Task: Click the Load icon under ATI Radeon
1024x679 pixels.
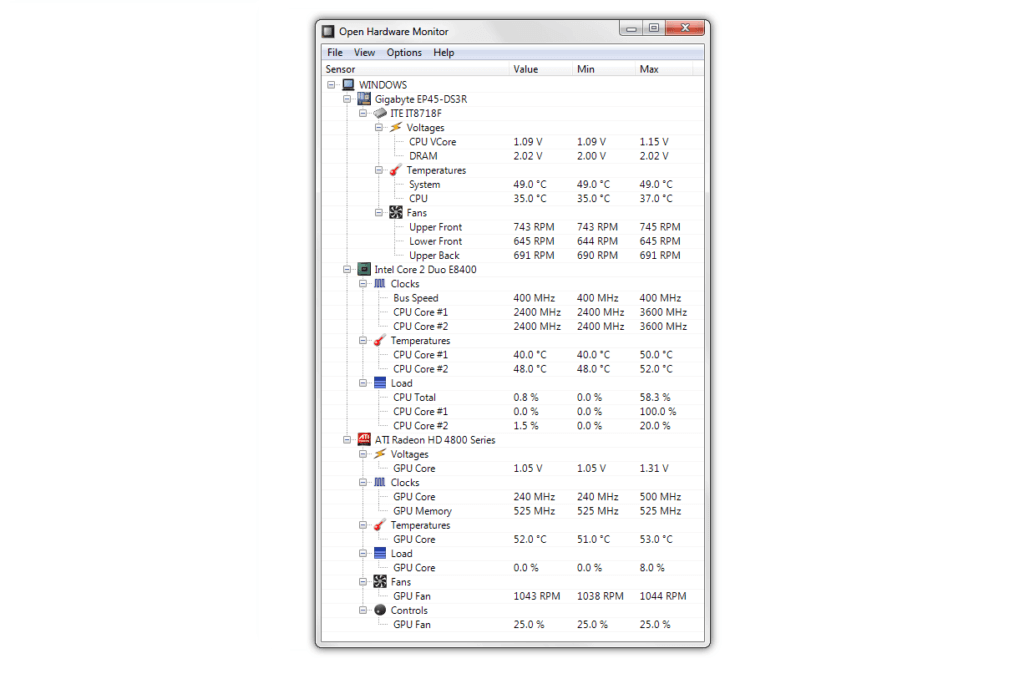Action: click(380, 554)
